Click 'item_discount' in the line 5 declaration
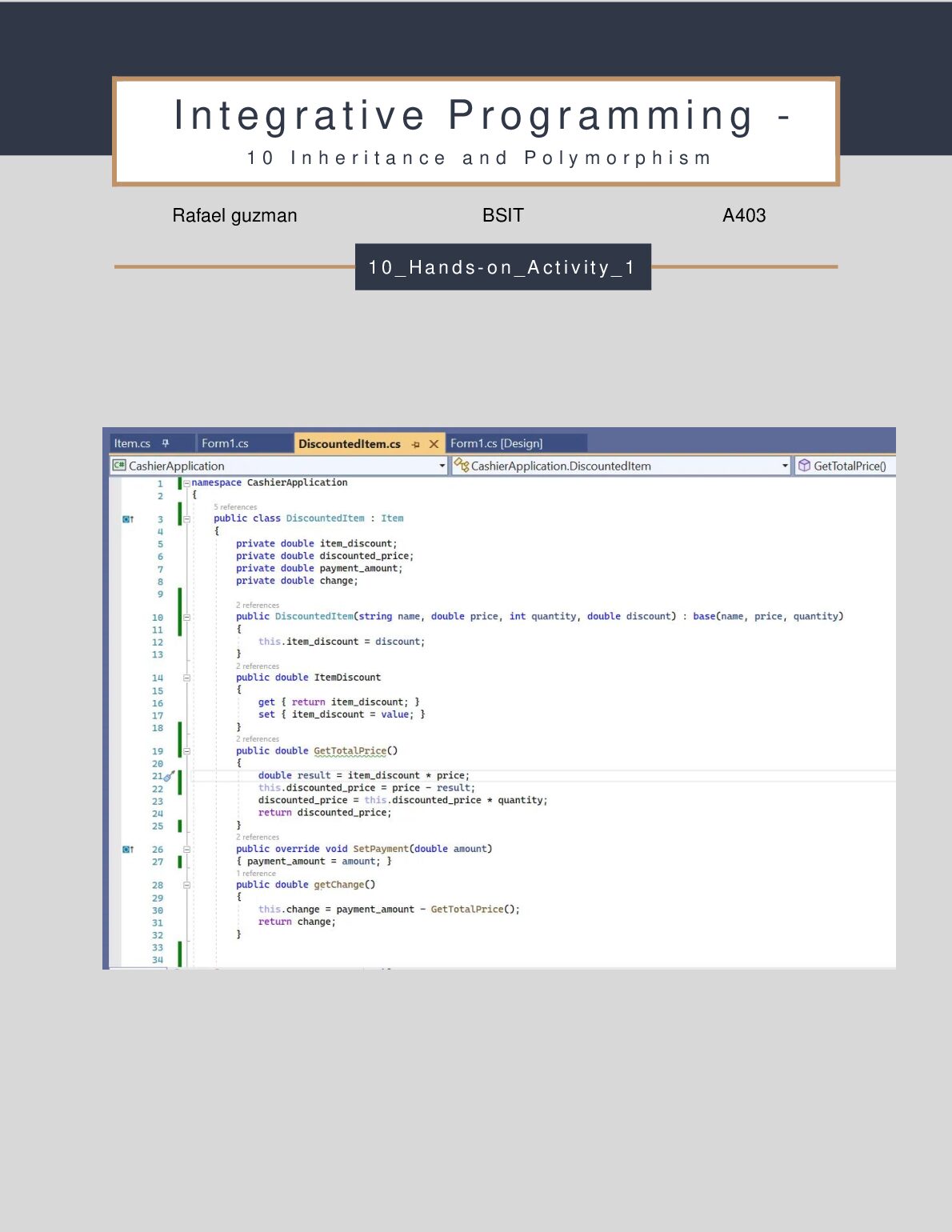The image size is (952, 1232). 356,544
